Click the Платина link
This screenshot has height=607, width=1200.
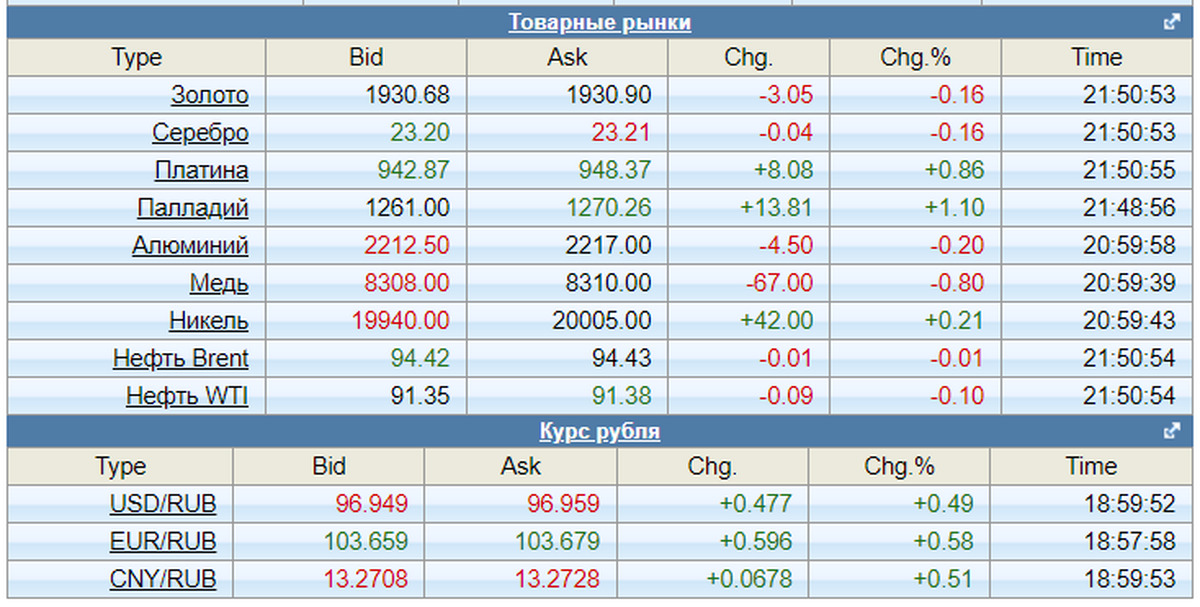[201, 170]
